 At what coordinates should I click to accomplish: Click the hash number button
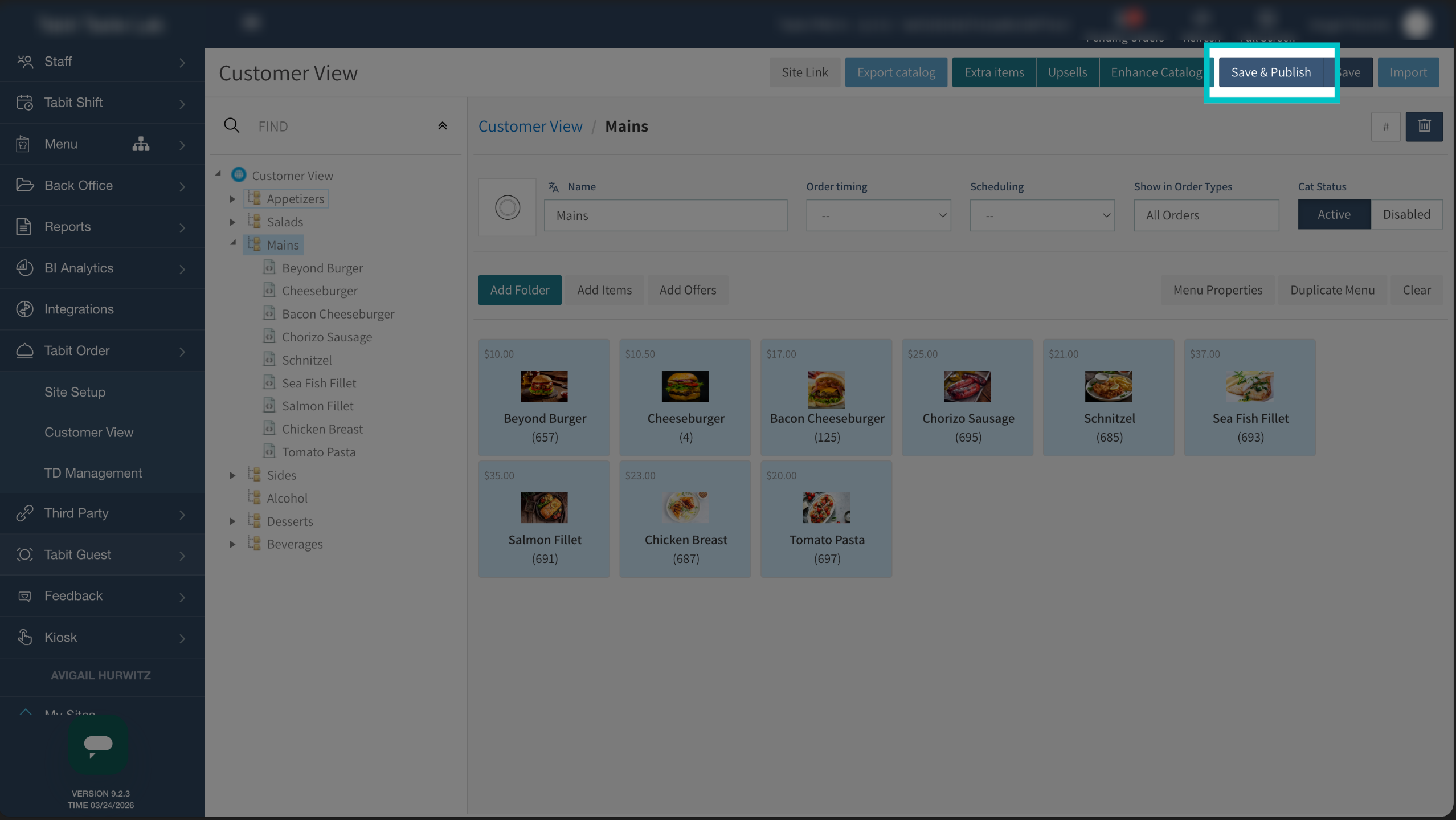pos(1385,127)
